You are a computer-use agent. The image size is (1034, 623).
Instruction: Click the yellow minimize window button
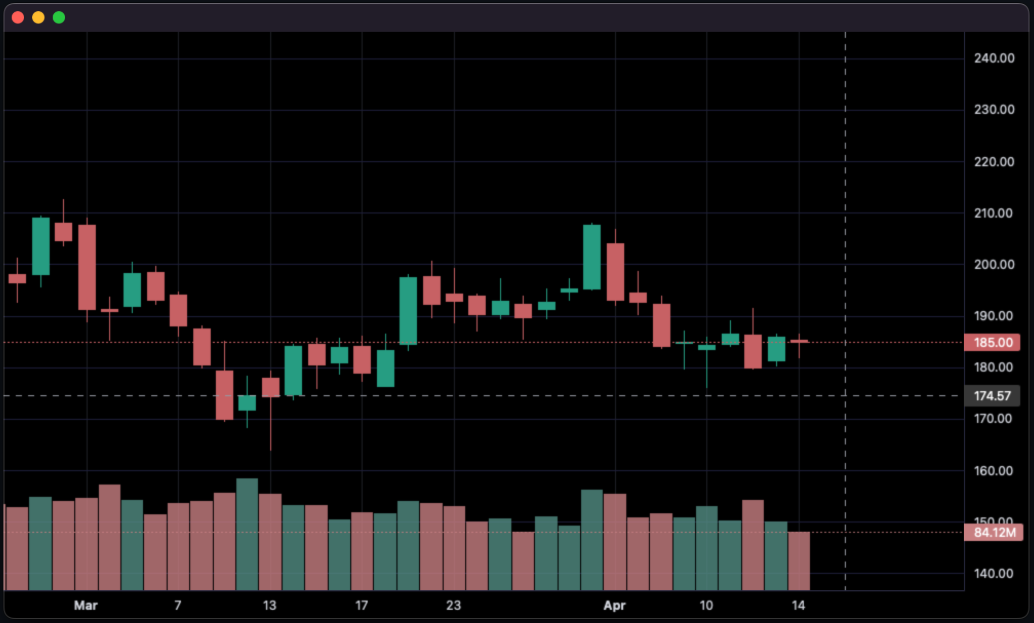click(38, 17)
